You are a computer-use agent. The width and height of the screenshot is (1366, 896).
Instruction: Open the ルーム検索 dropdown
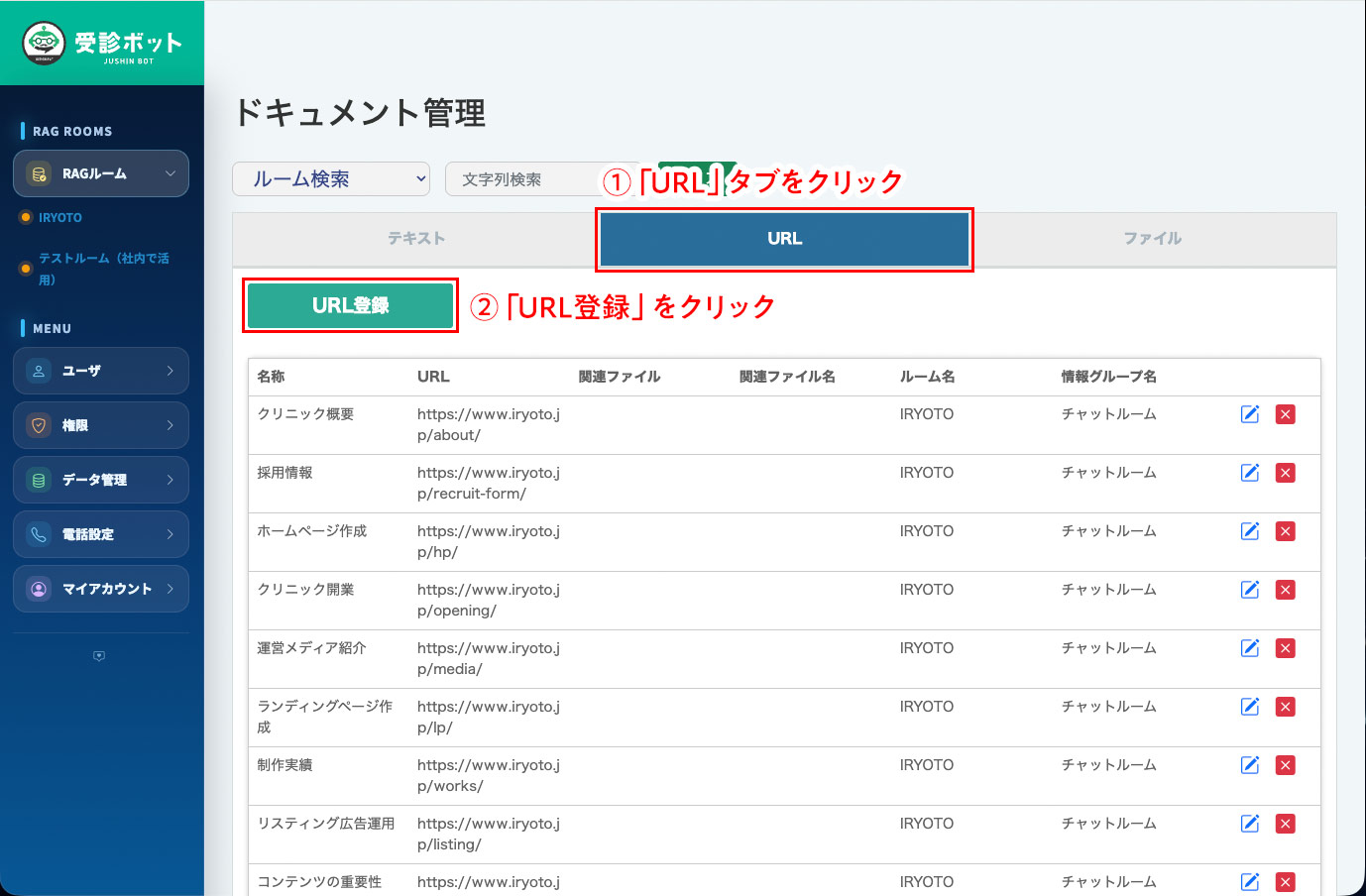[x=331, y=179]
